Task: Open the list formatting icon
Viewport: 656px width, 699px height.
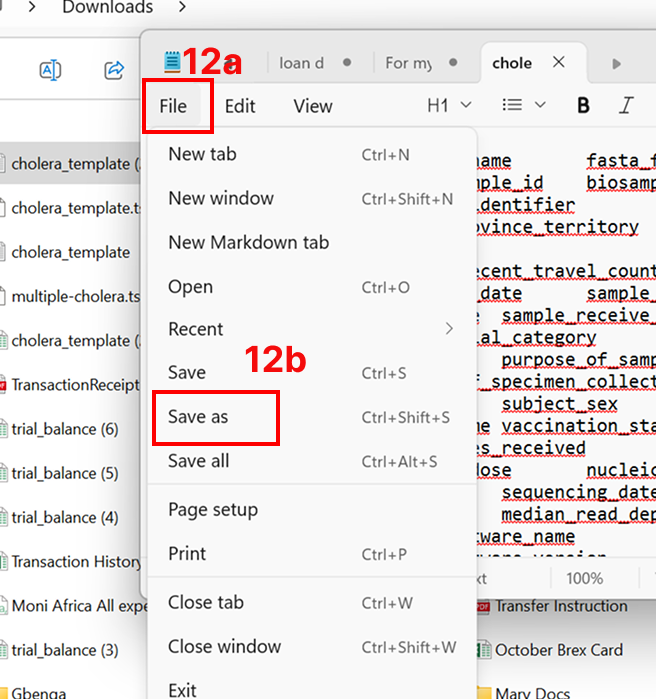Action: (x=512, y=105)
